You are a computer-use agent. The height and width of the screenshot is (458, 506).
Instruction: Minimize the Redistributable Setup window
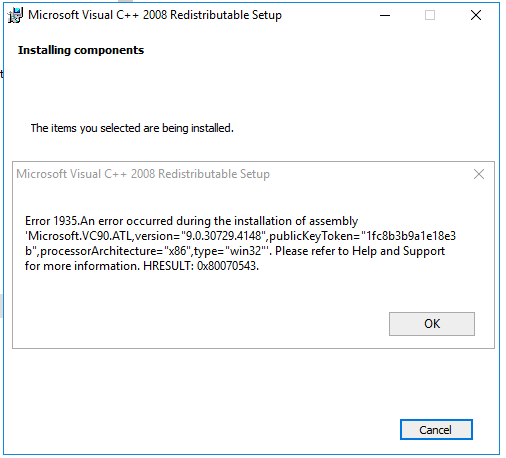(x=385, y=15)
